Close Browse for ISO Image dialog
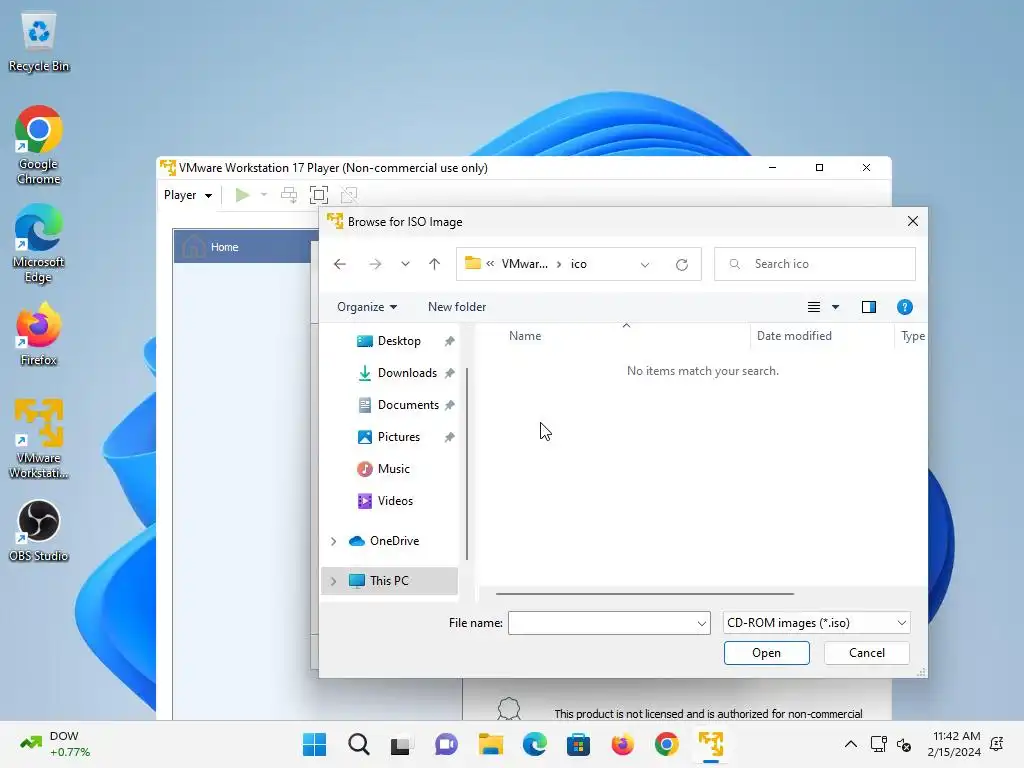This screenshot has width=1024, height=768. click(x=913, y=221)
